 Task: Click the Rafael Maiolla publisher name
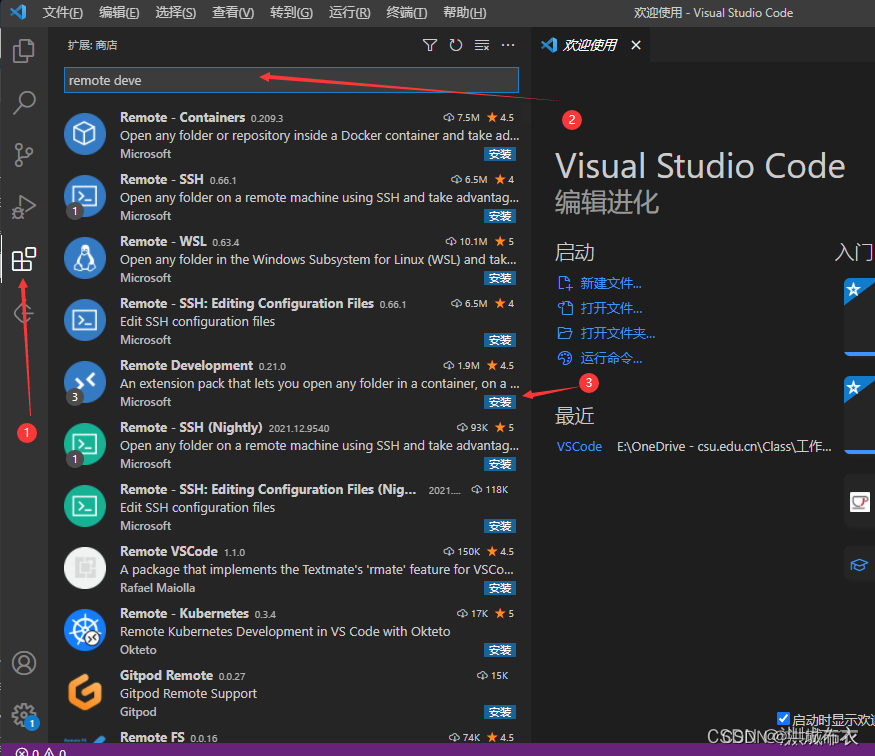pyautogui.click(x=157, y=588)
